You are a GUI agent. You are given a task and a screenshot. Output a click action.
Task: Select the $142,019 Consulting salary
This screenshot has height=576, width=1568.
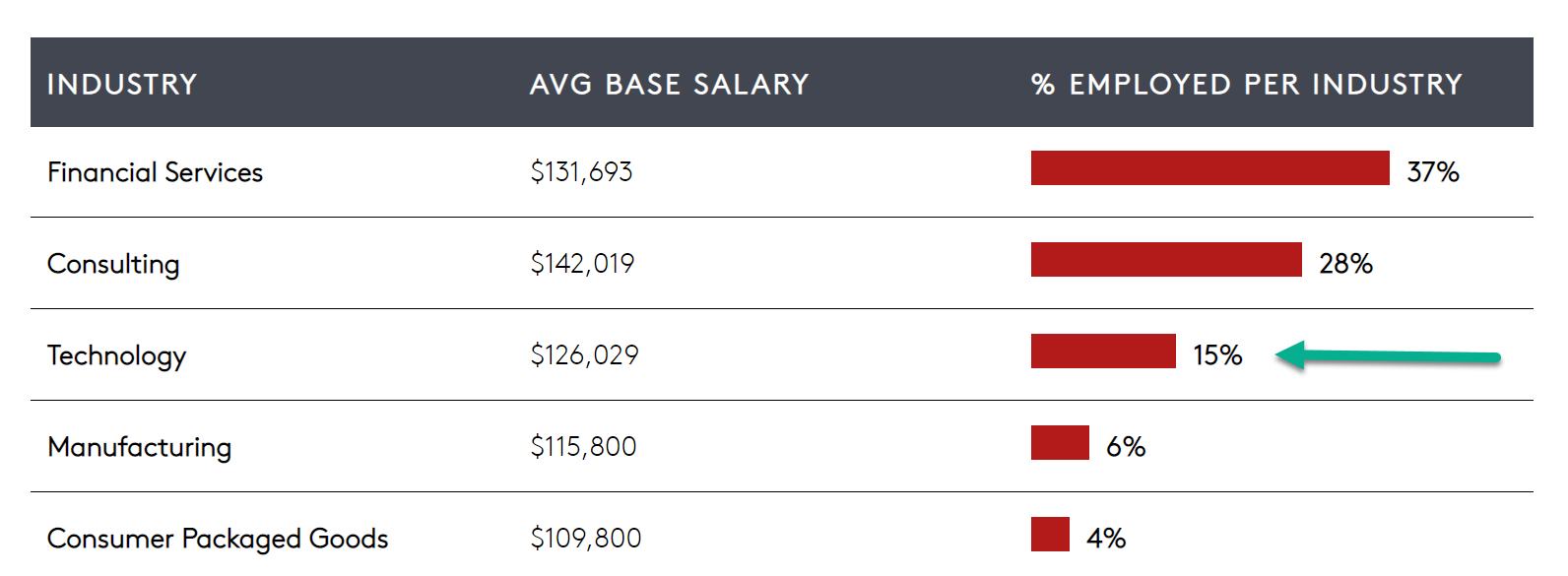click(x=582, y=264)
